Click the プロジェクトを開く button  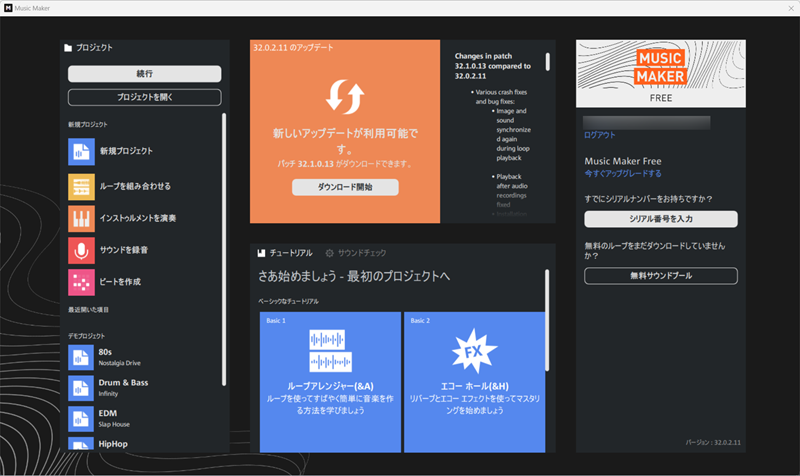coord(144,97)
